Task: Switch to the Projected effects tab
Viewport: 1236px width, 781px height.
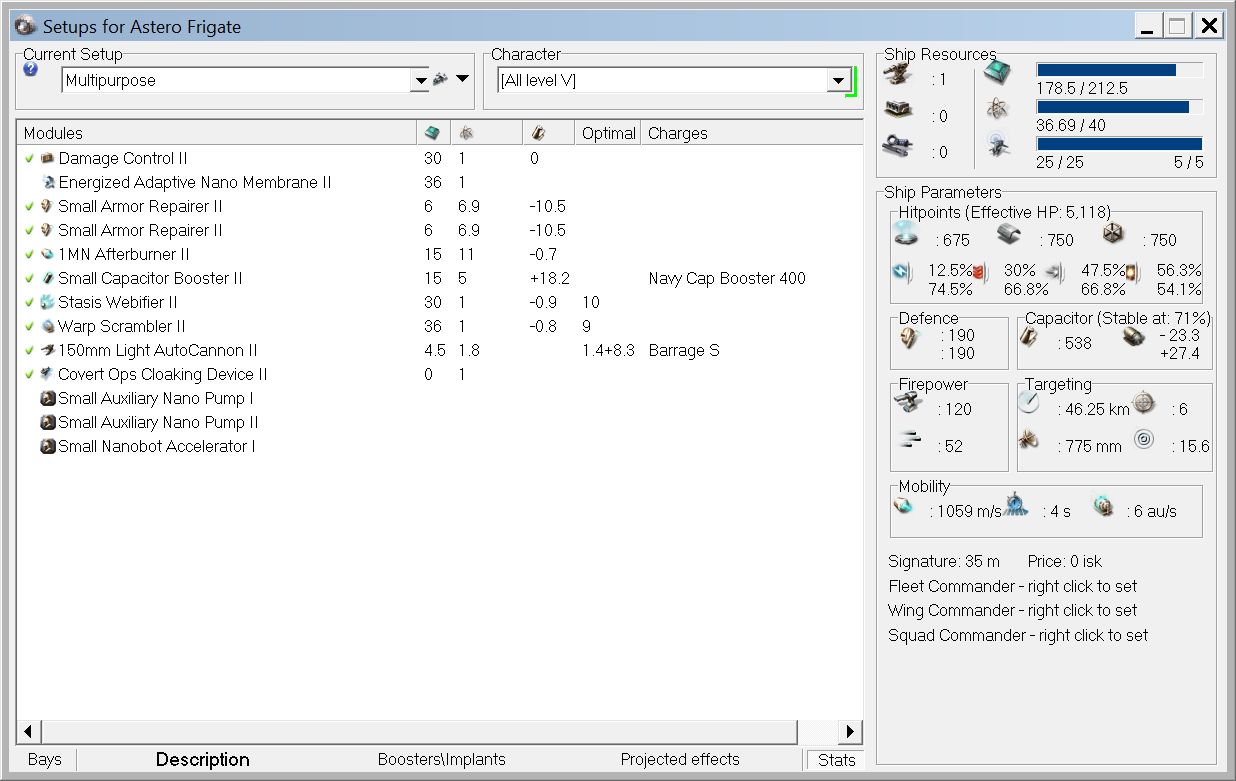Action: (x=680, y=760)
